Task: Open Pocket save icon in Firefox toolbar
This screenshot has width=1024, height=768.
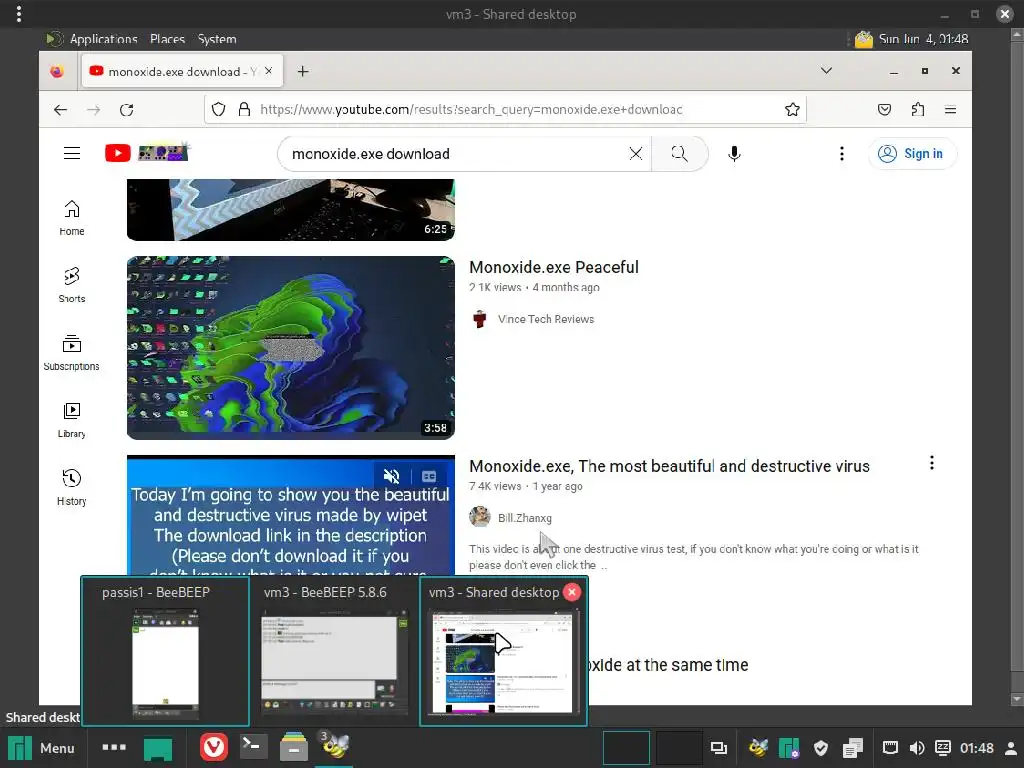Action: 884,110
